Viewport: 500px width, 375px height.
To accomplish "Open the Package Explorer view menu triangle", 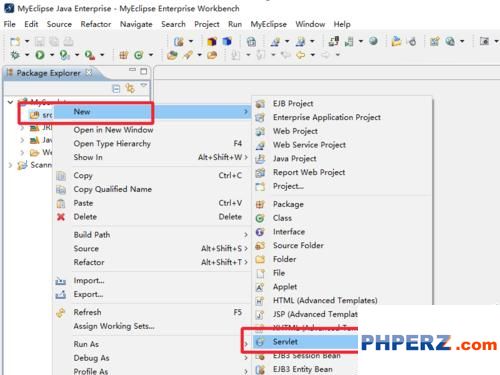I will [x=144, y=86].
